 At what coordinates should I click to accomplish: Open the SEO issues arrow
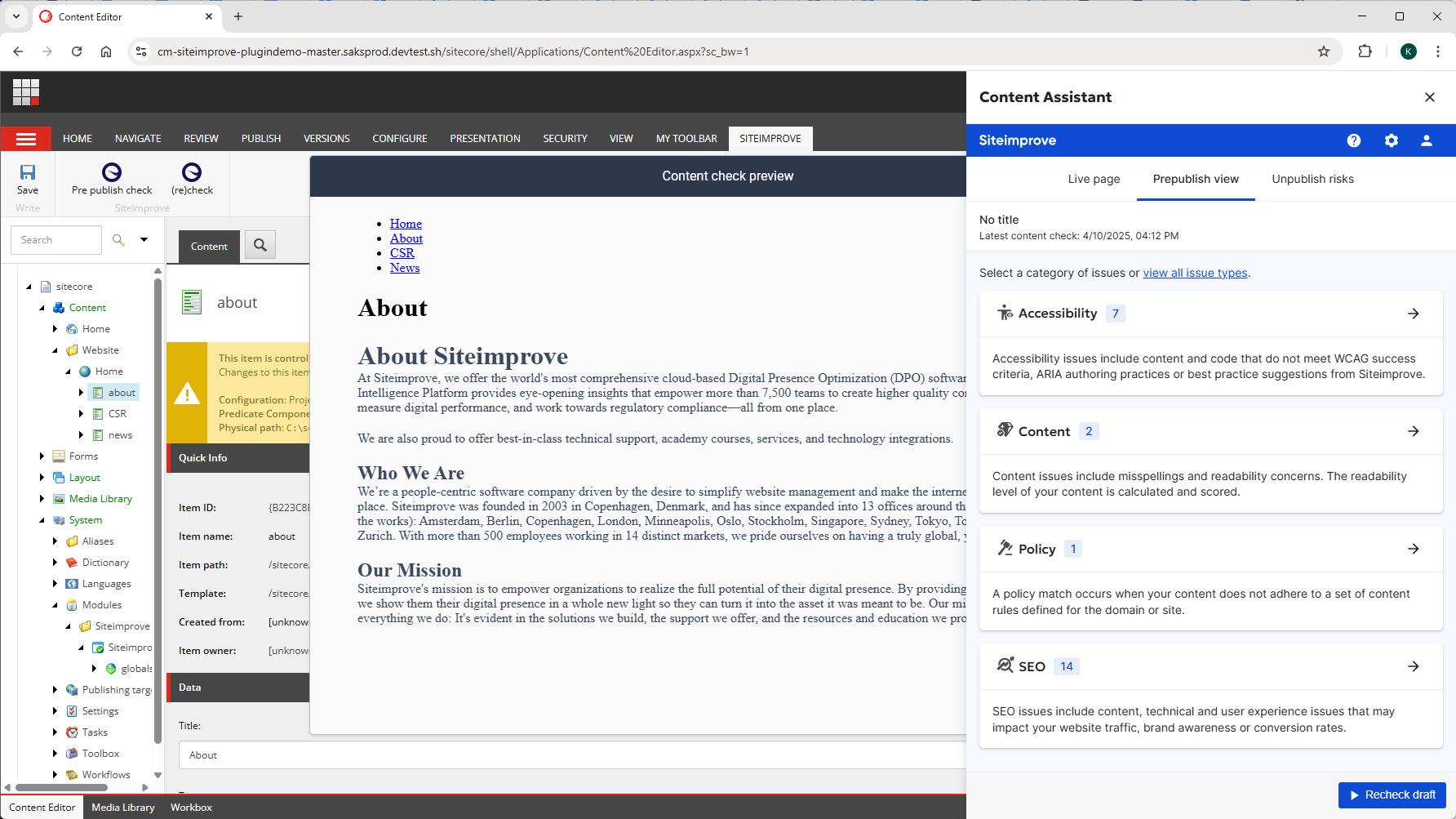(1414, 666)
